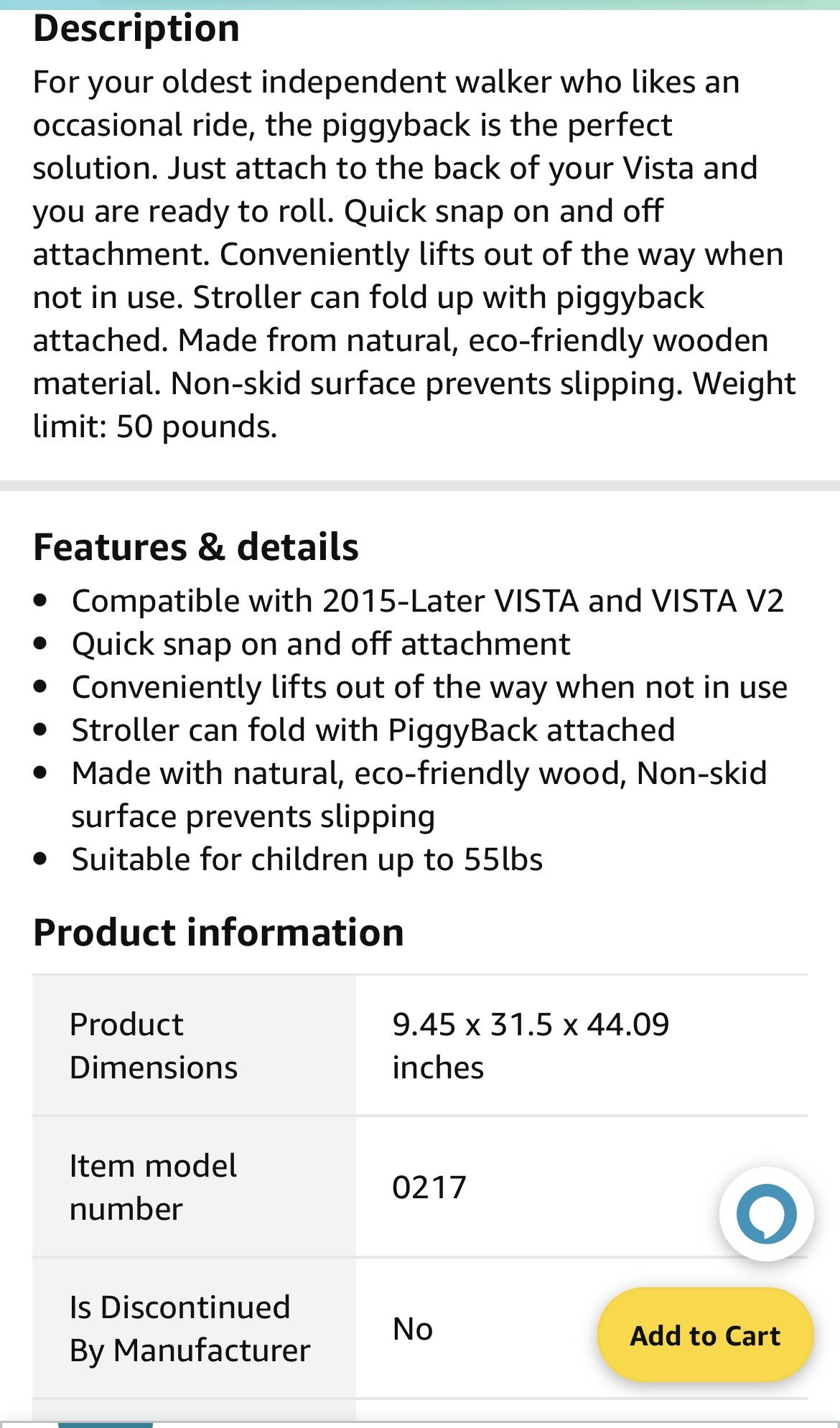Tap the teal bar at screen top
This screenshot has height=1428, width=840.
(420, 4)
